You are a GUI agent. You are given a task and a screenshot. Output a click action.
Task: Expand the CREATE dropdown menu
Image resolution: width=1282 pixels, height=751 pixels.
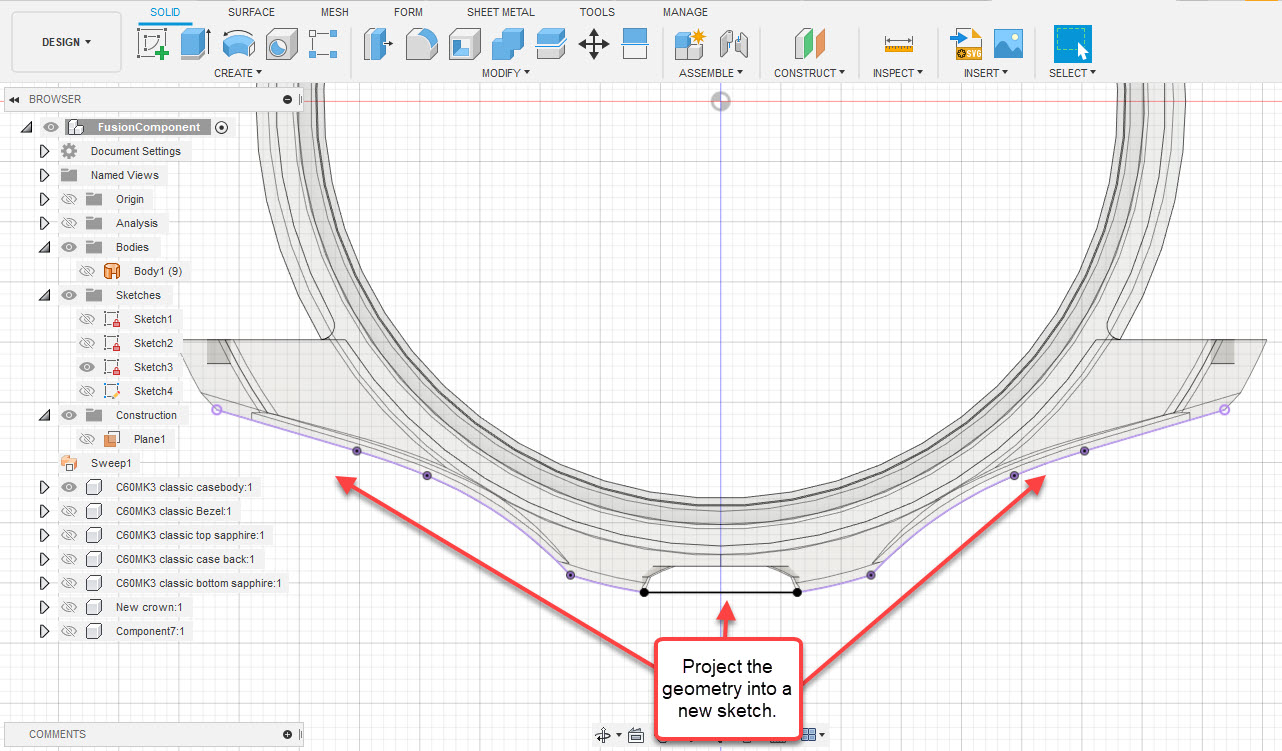pyautogui.click(x=238, y=72)
